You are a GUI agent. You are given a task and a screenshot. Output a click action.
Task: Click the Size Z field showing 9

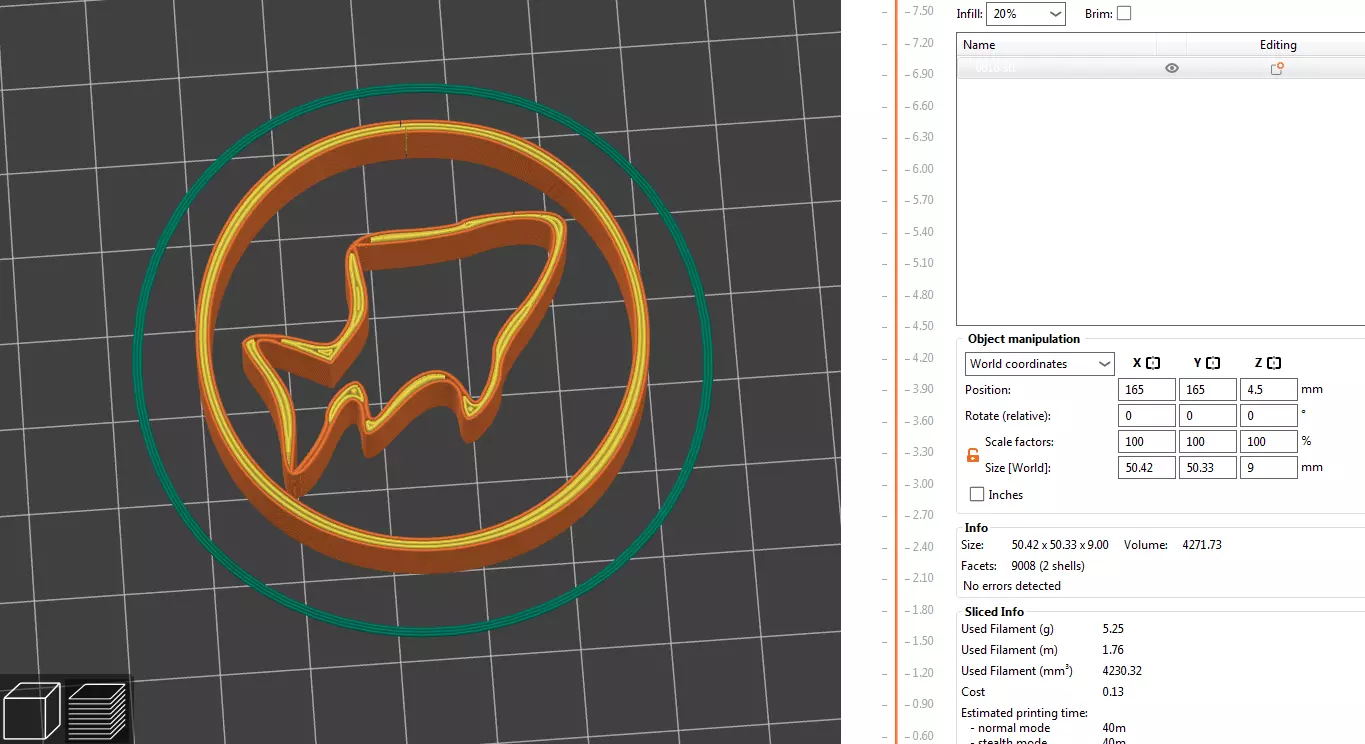click(x=1268, y=467)
